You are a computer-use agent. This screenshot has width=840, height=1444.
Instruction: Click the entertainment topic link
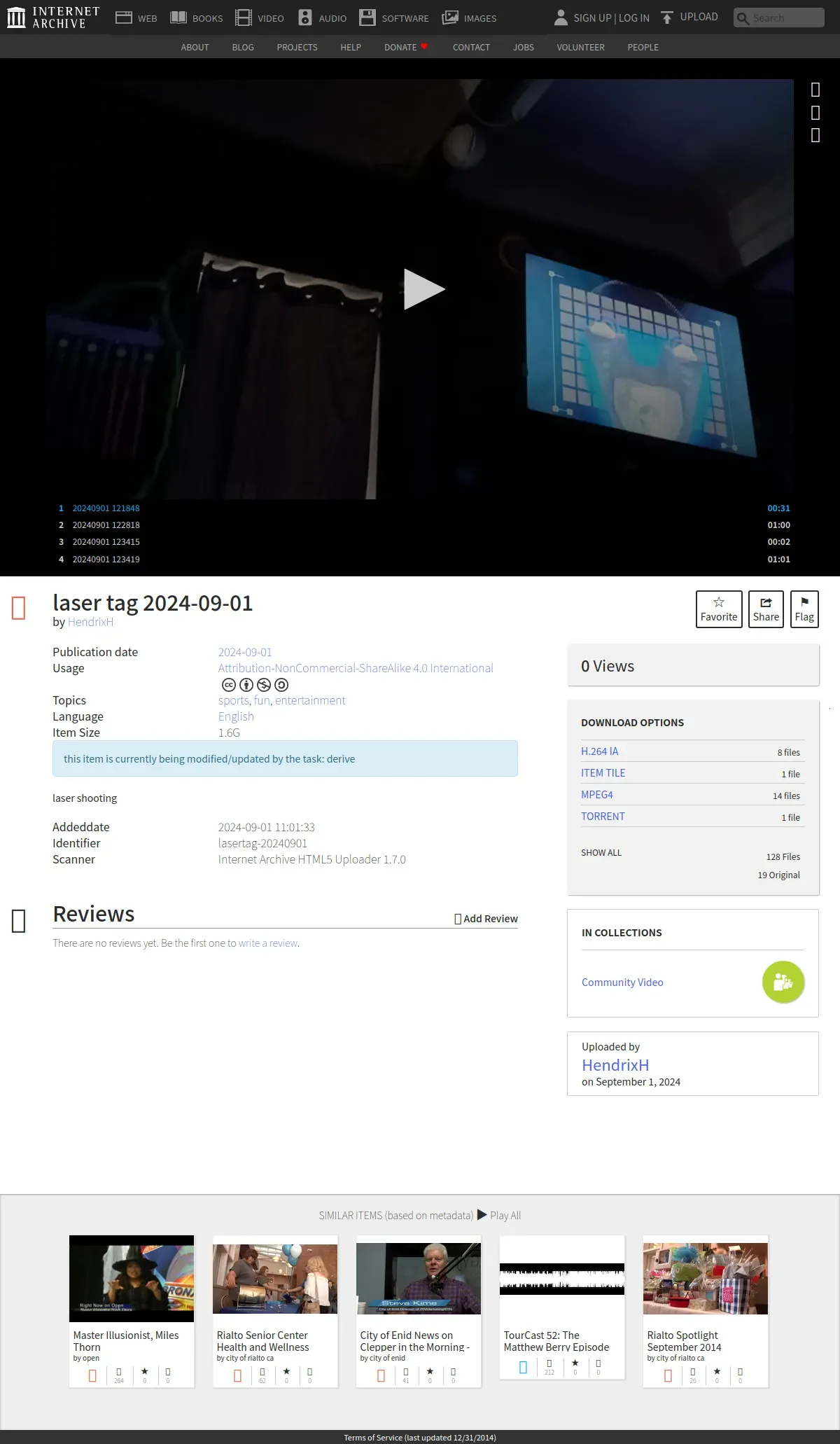[310, 700]
